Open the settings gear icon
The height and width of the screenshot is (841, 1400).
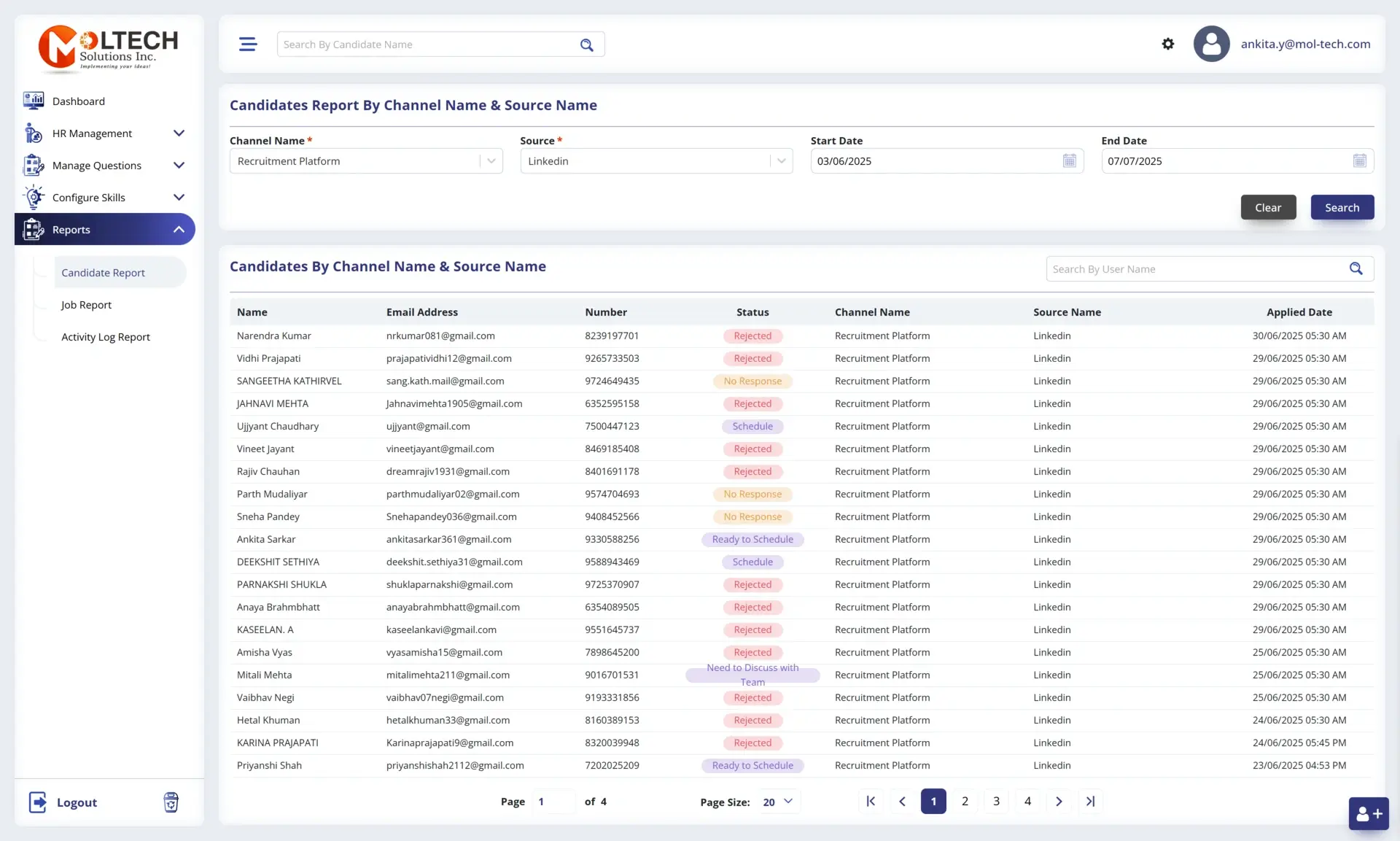click(x=1168, y=44)
